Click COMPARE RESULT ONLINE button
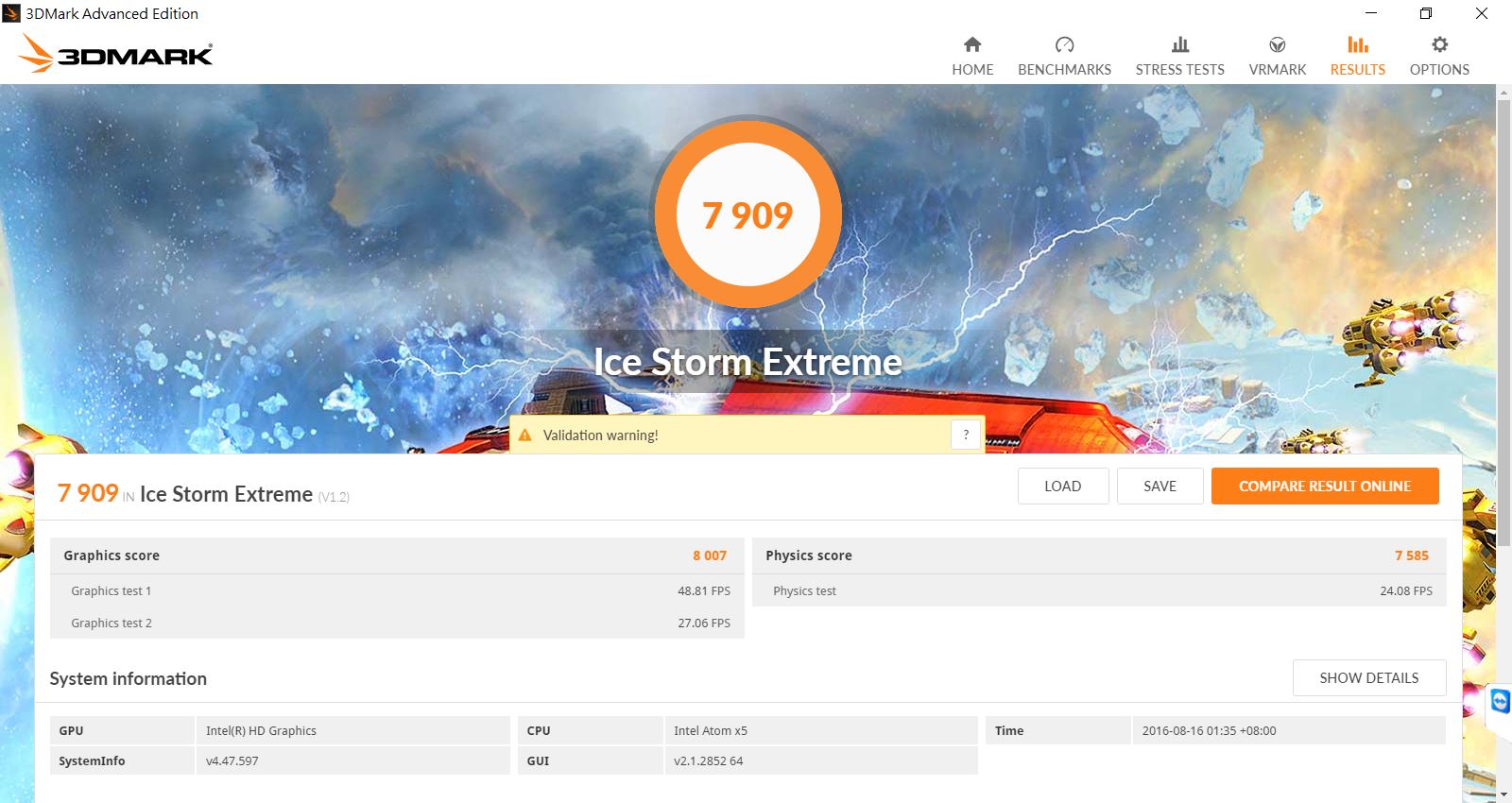 1325,486
